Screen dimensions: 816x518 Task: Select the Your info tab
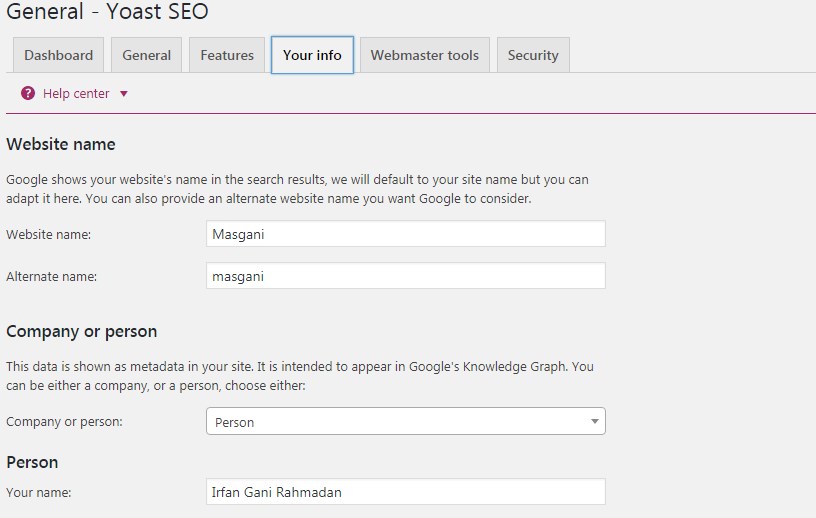tap(312, 55)
